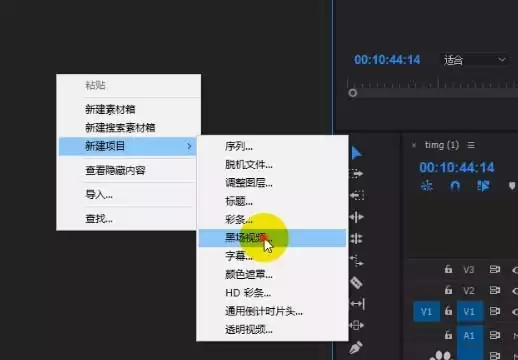Select 黑场视频... in the submenu
518x360 pixels.
[272, 238]
